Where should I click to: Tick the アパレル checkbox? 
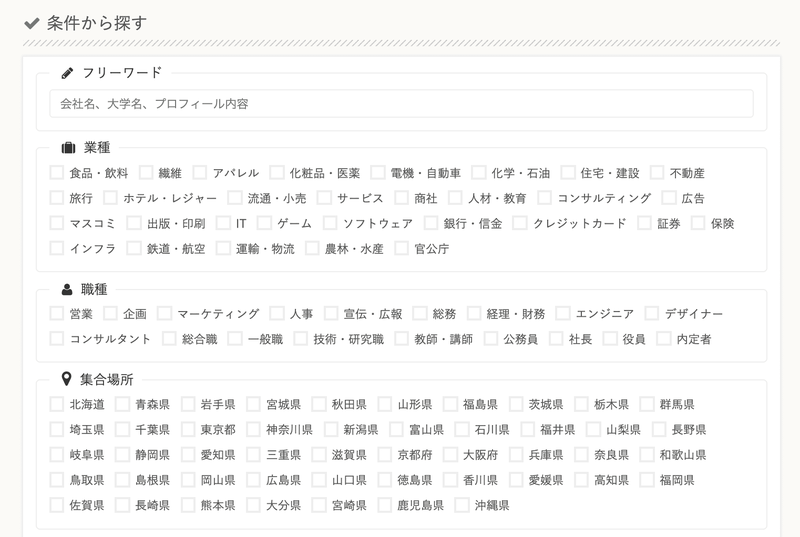[x=199, y=172]
